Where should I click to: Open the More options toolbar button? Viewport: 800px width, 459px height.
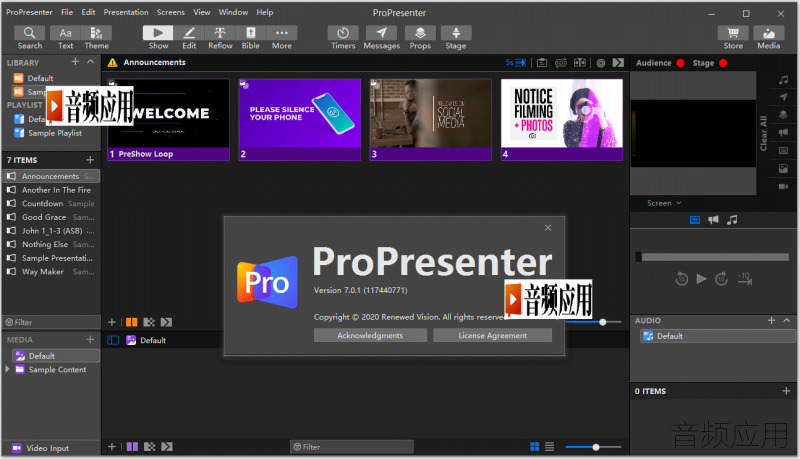click(x=282, y=38)
